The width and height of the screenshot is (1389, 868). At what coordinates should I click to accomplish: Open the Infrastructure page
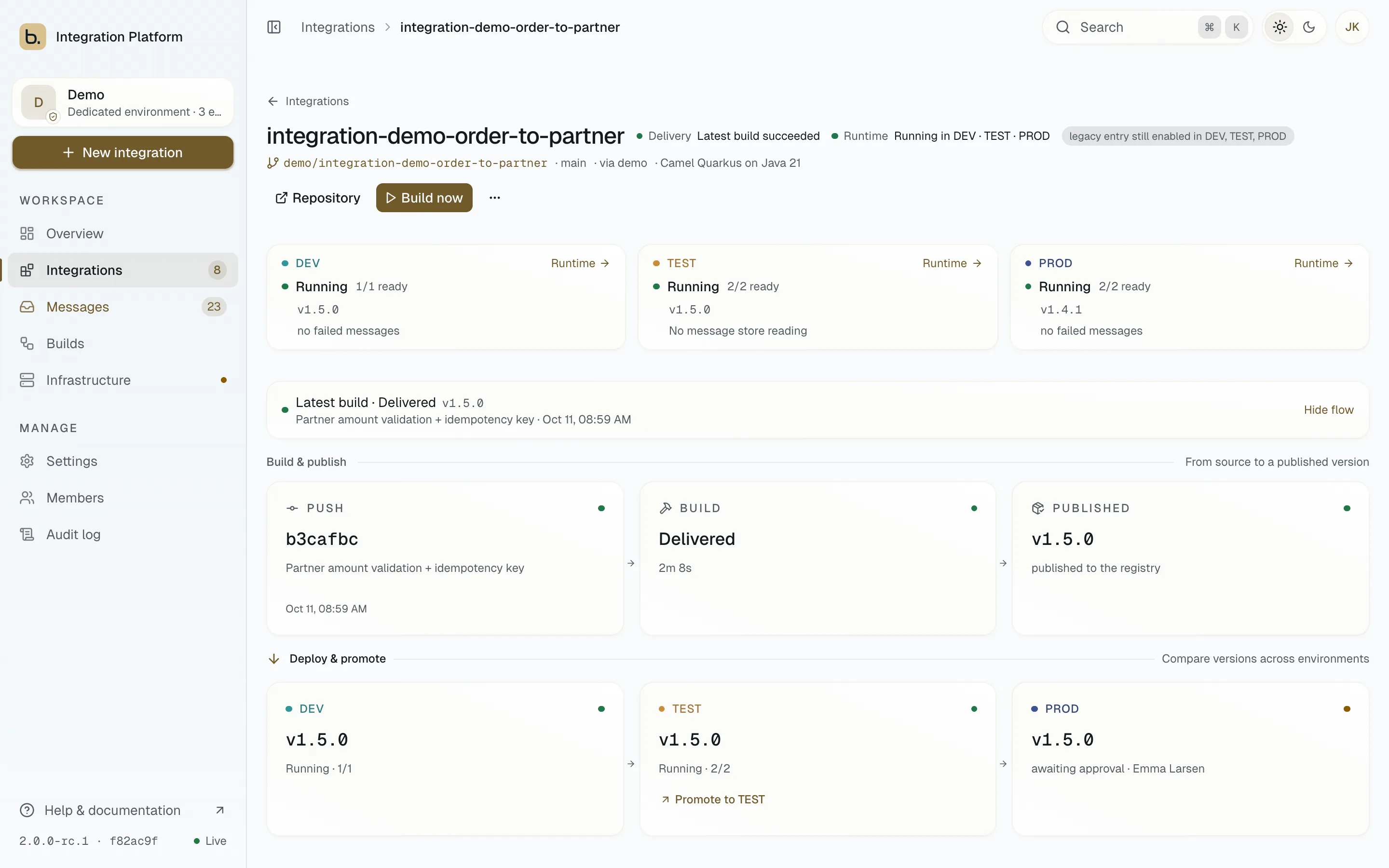pyautogui.click(x=123, y=380)
